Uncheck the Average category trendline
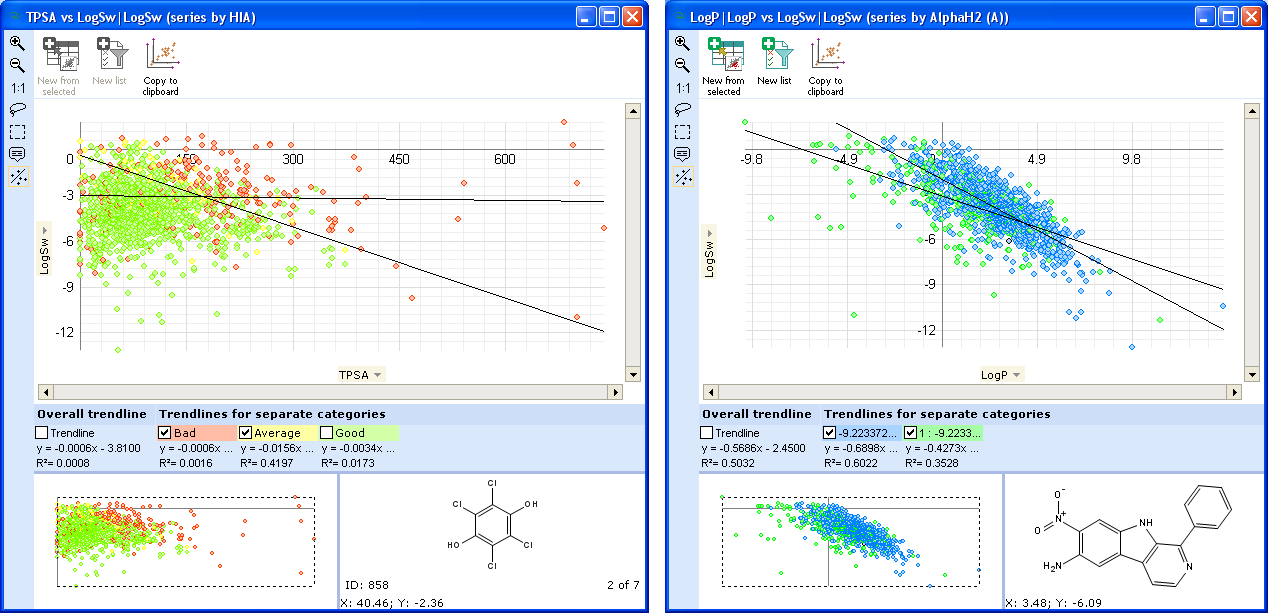The height and width of the screenshot is (613, 1268). 247,433
